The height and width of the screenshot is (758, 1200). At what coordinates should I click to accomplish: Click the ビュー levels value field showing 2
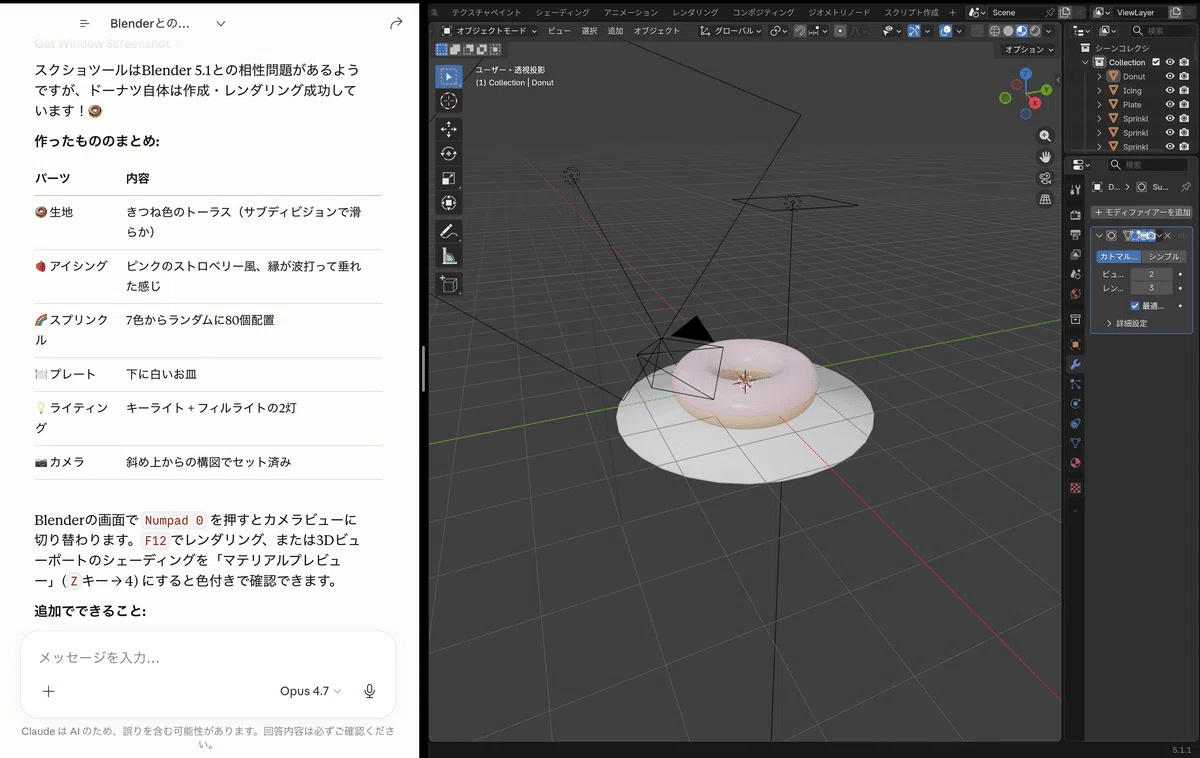click(1152, 274)
